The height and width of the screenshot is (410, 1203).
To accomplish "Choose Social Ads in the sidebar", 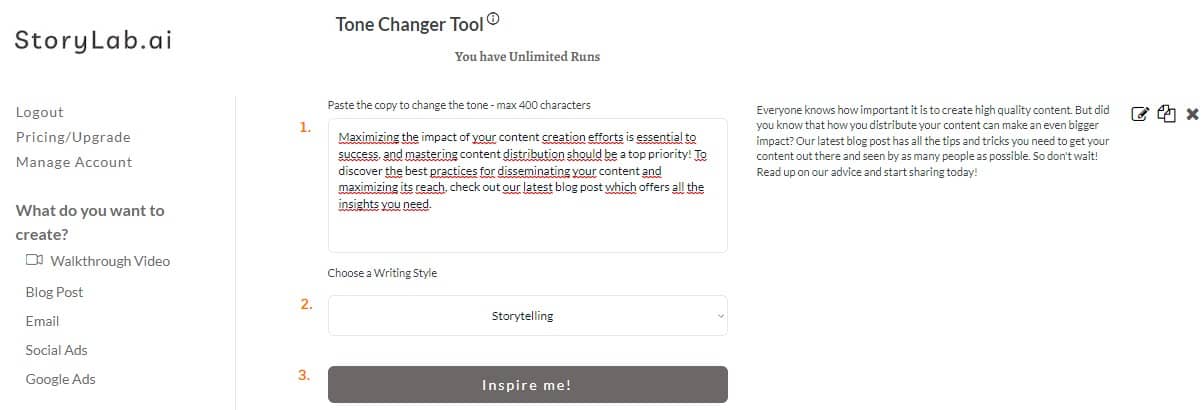I will pos(57,350).
